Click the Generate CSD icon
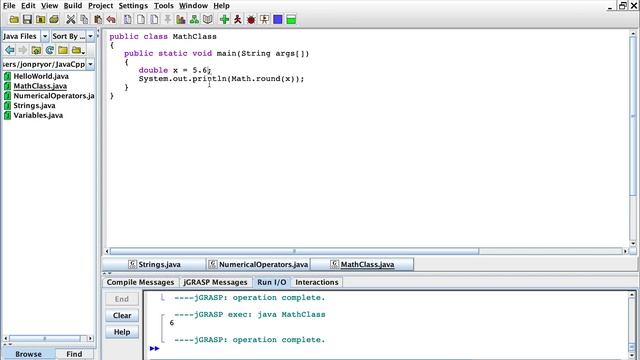The width and height of the screenshot is (640, 360). pos(128,19)
